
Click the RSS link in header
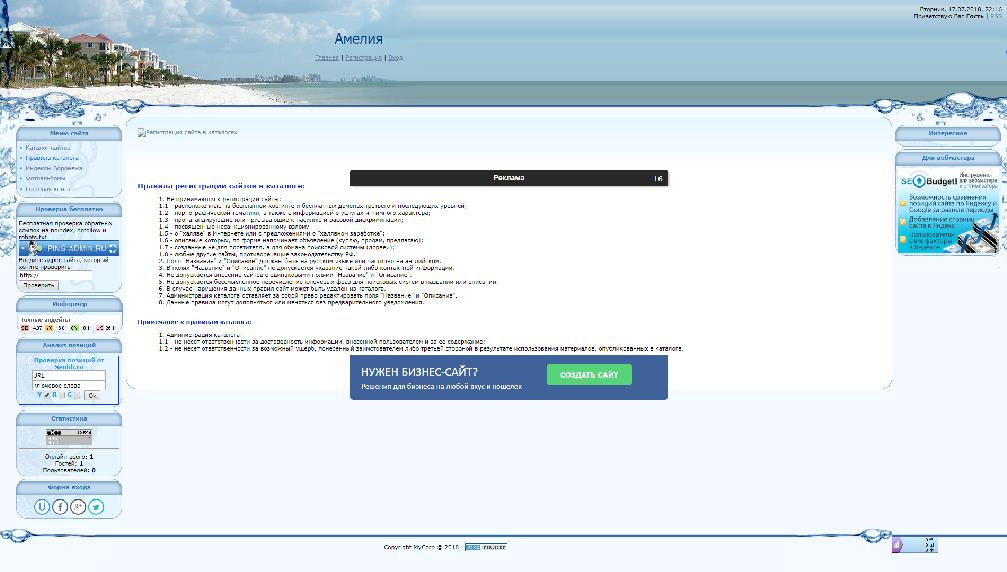[996, 18]
